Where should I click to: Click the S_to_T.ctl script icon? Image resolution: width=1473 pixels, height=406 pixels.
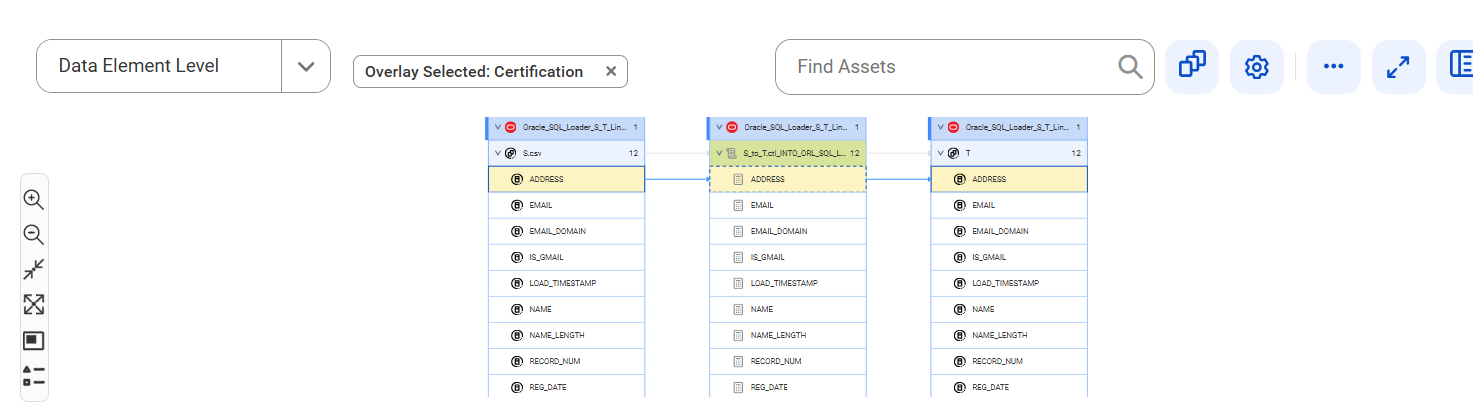(731, 153)
